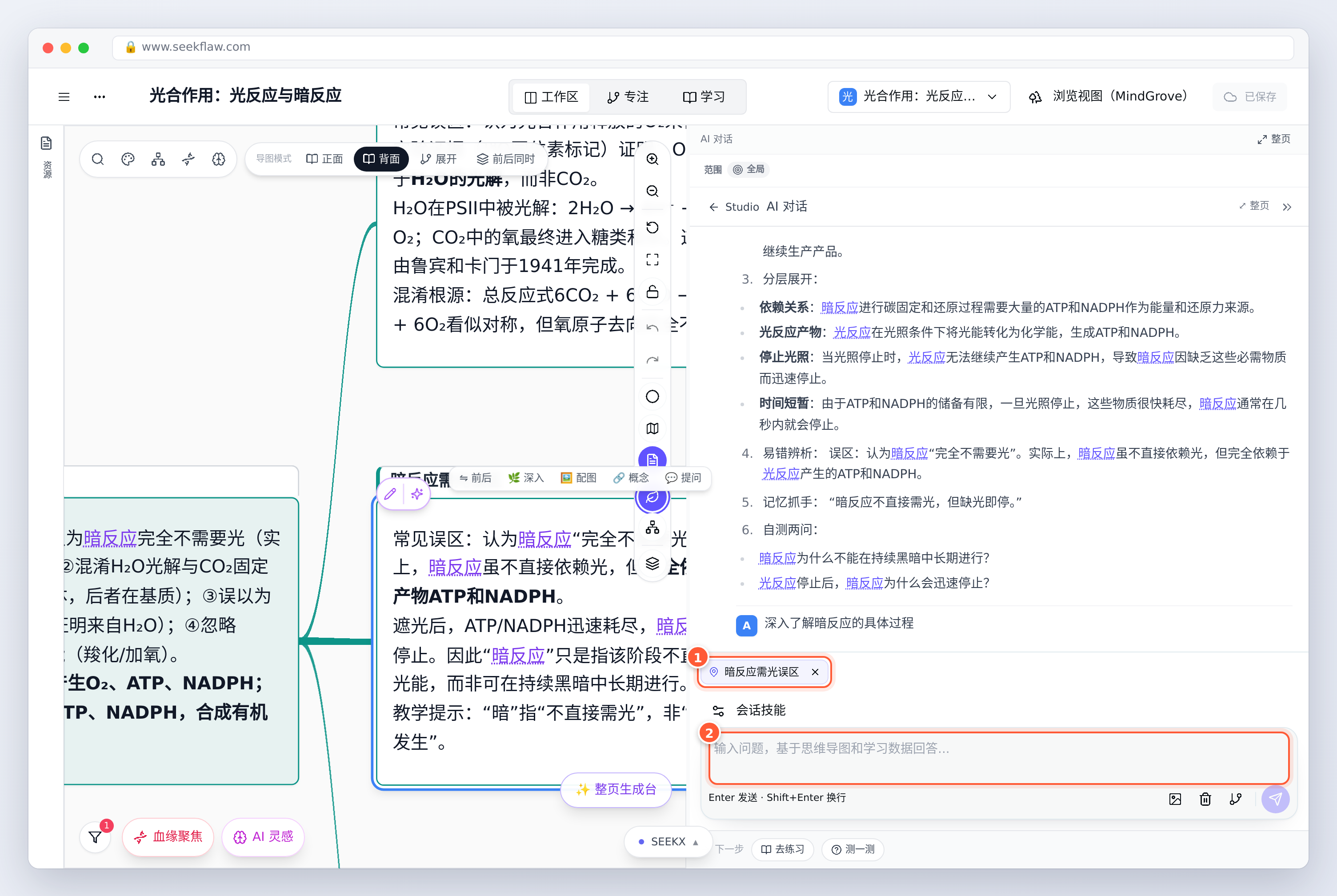
Task: Open the filter icon with badge
Action: point(96,837)
